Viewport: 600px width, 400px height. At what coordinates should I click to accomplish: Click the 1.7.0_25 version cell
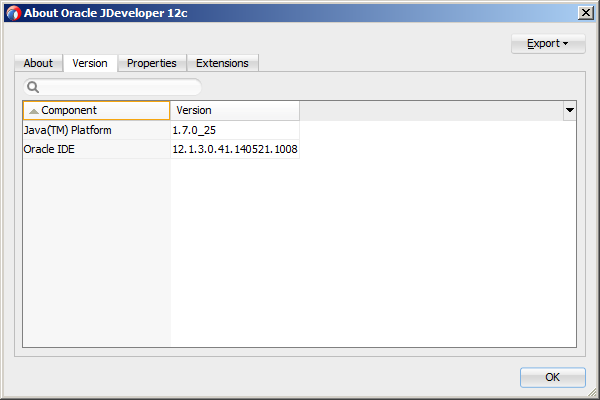pyautogui.click(x=235, y=130)
